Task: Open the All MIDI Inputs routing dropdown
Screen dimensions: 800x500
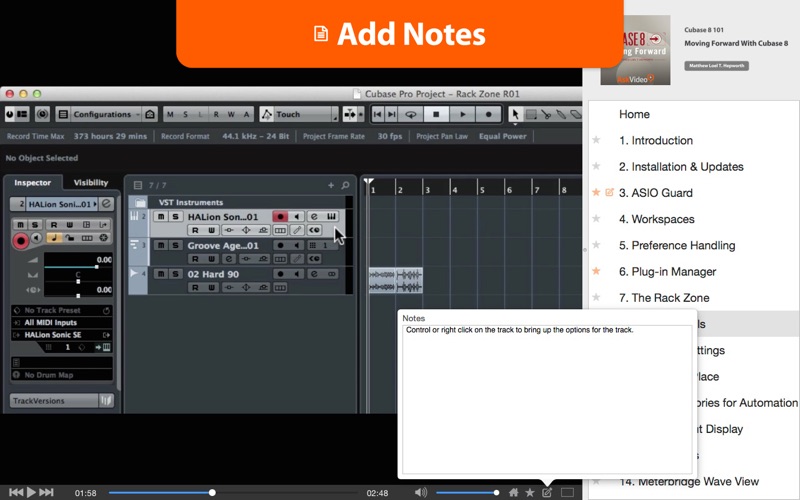Action: [62, 322]
